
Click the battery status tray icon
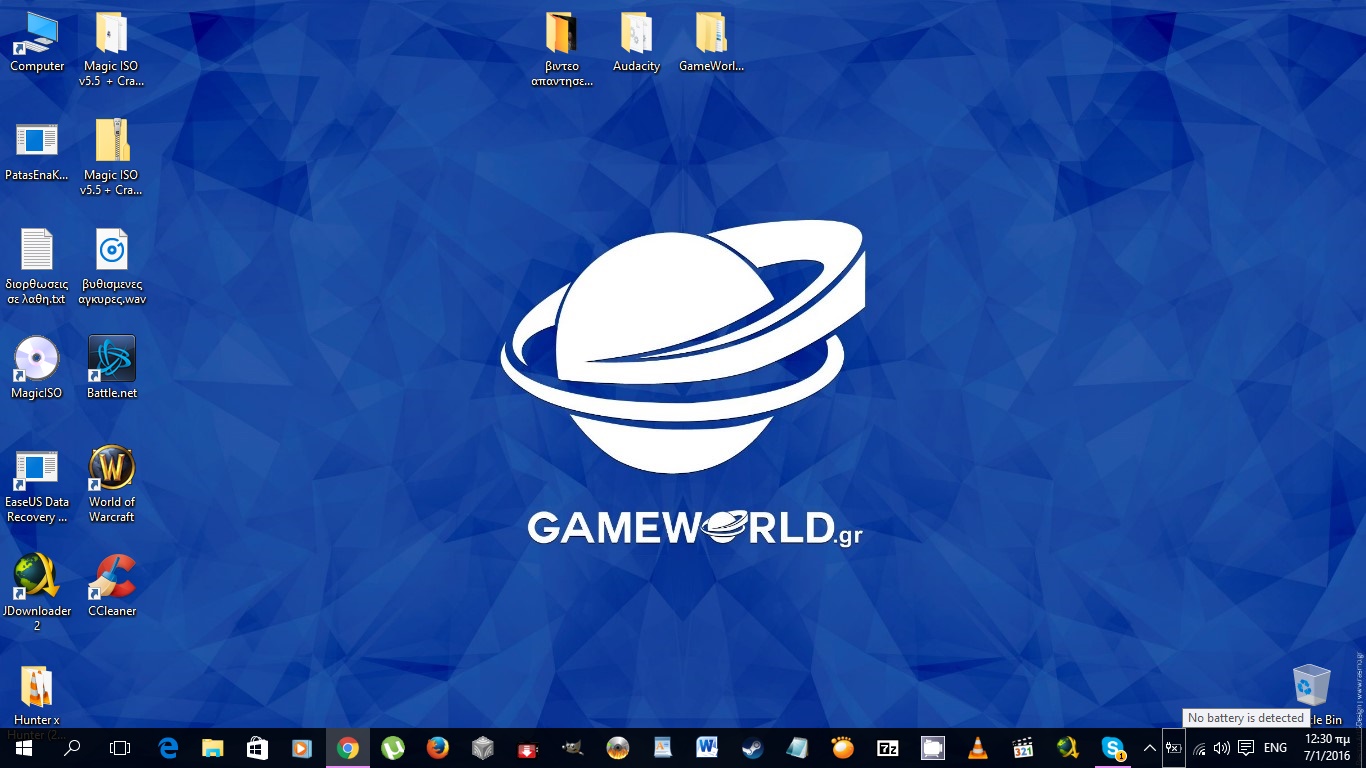pos(1174,748)
